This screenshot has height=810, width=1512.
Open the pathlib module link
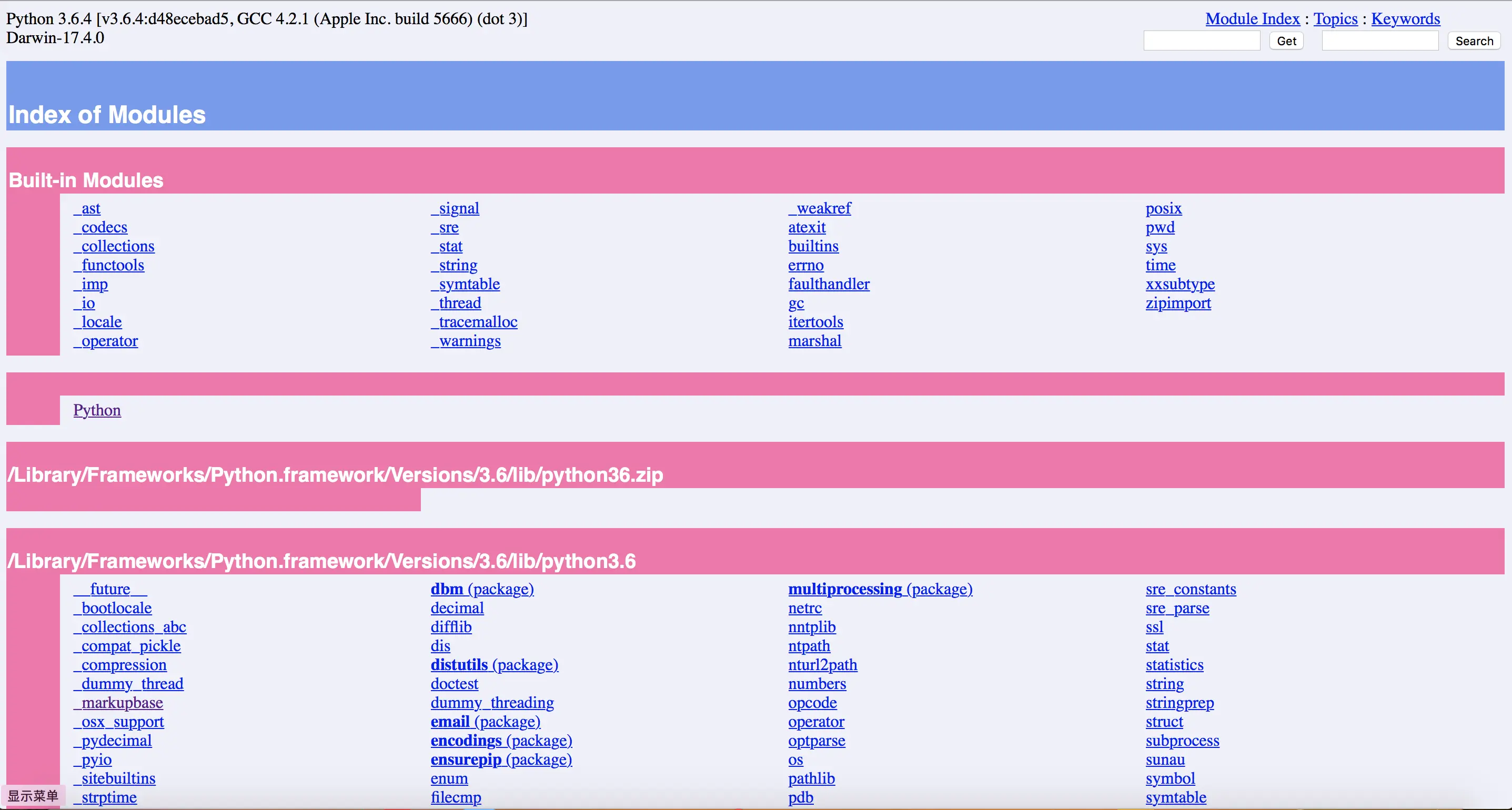point(811,778)
